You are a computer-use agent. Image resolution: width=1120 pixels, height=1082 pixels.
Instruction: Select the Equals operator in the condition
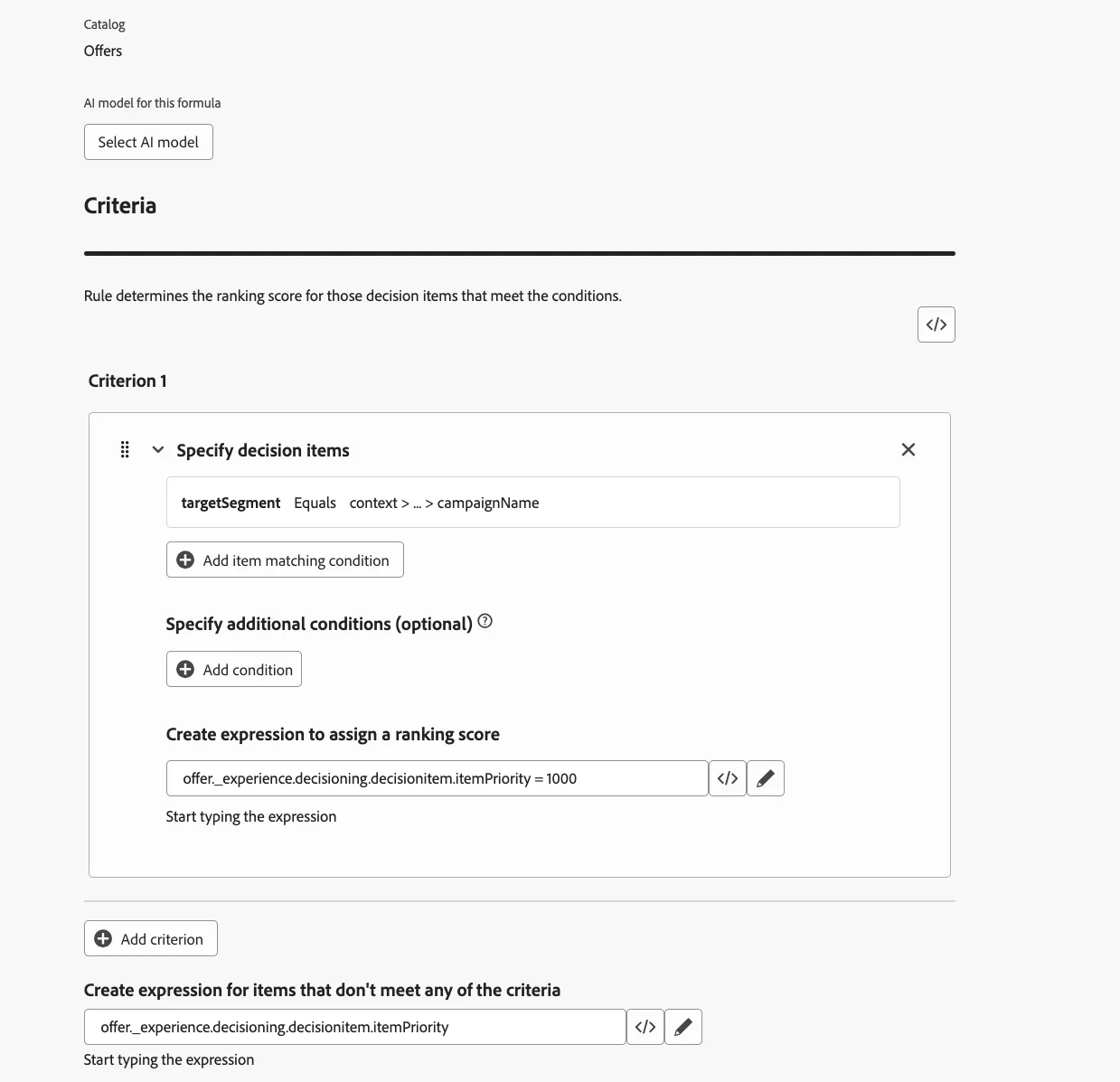[315, 503]
